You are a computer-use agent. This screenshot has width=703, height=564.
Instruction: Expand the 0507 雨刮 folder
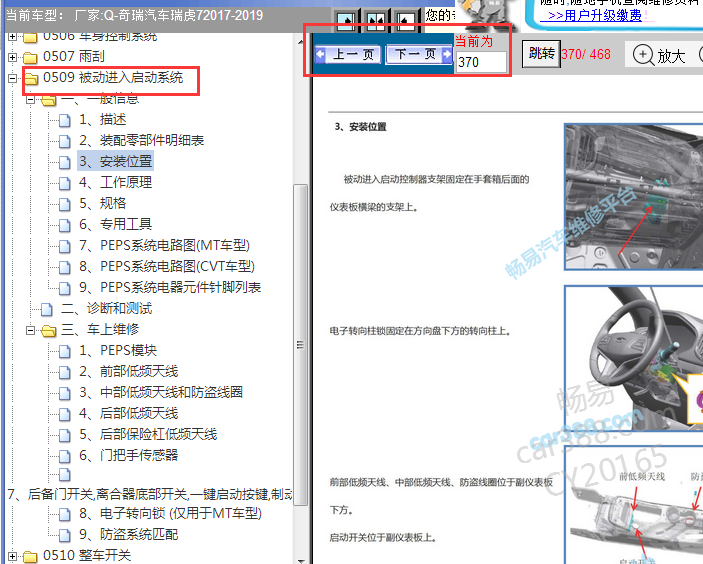point(13,57)
